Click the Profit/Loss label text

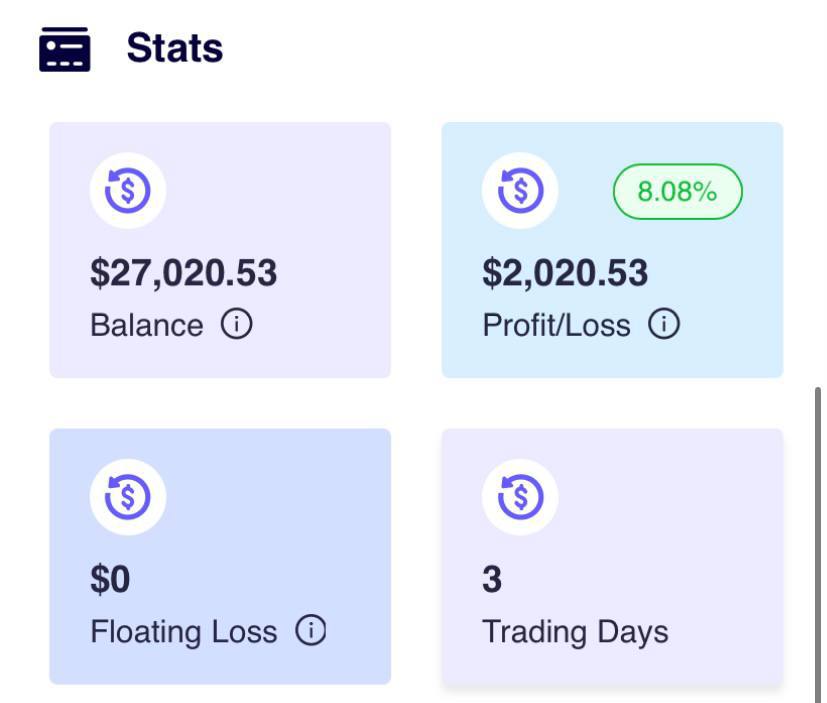[x=556, y=326]
